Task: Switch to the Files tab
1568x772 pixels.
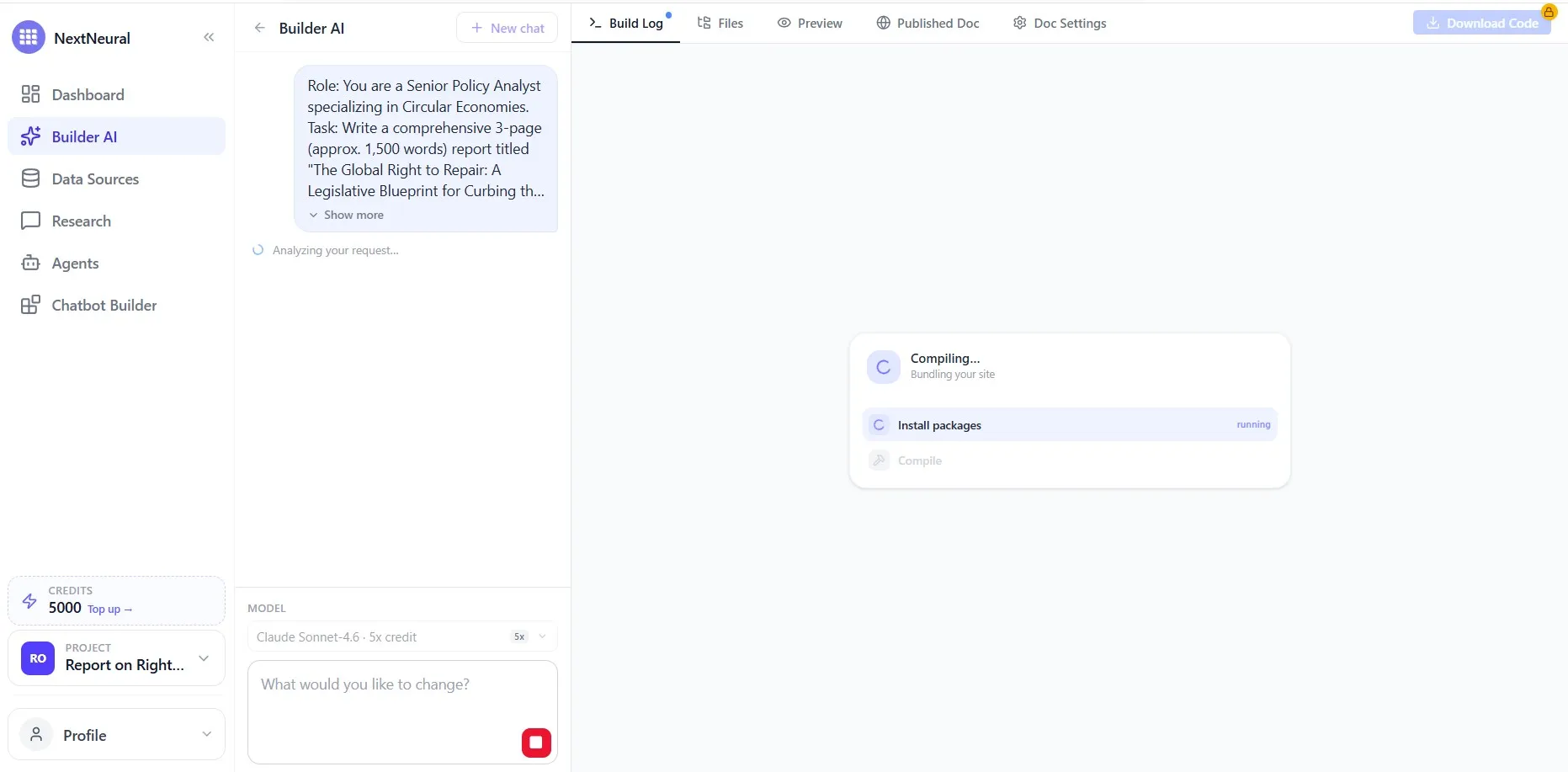Action: coord(720,24)
